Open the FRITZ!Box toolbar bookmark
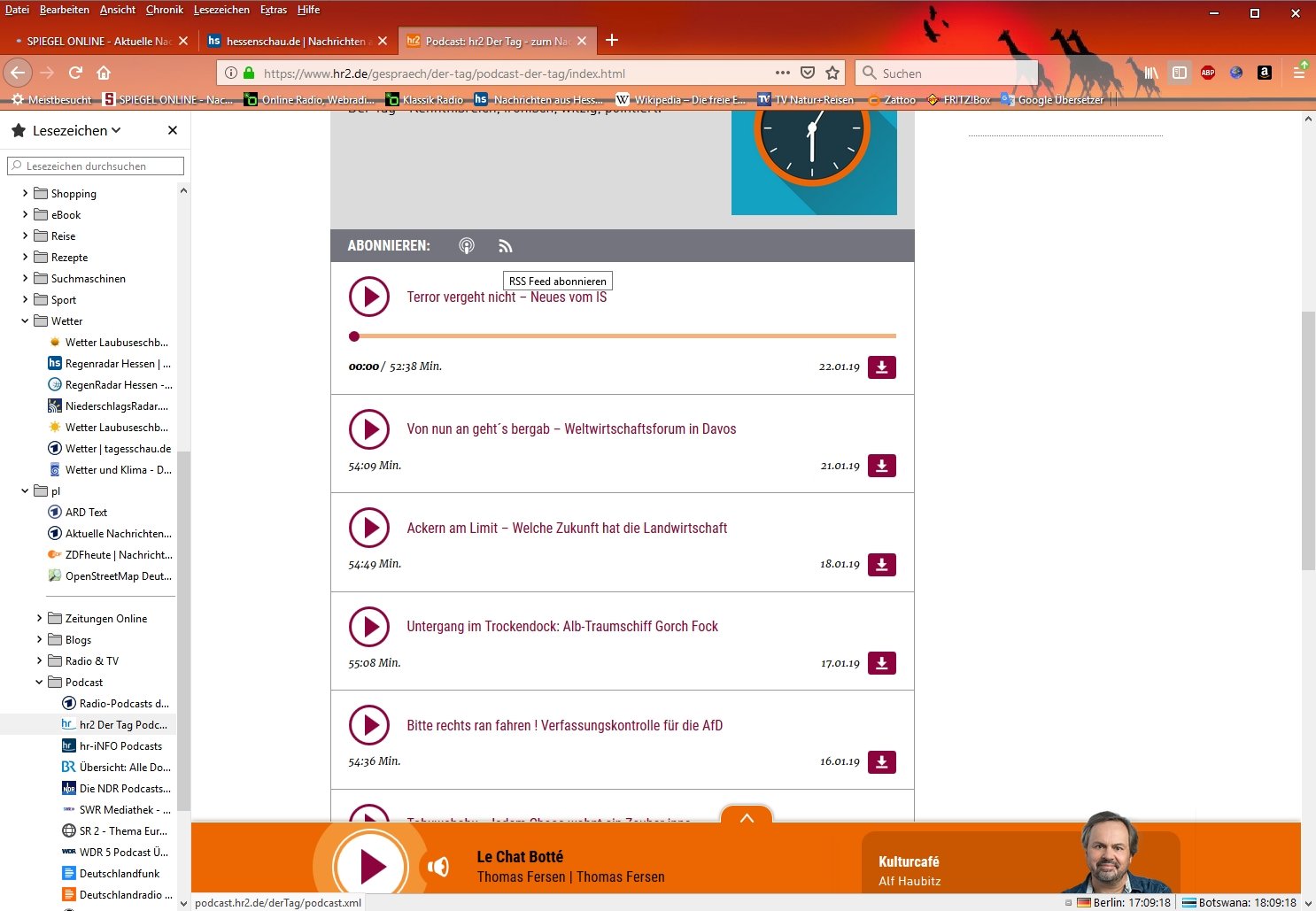 pyautogui.click(x=958, y=99)
